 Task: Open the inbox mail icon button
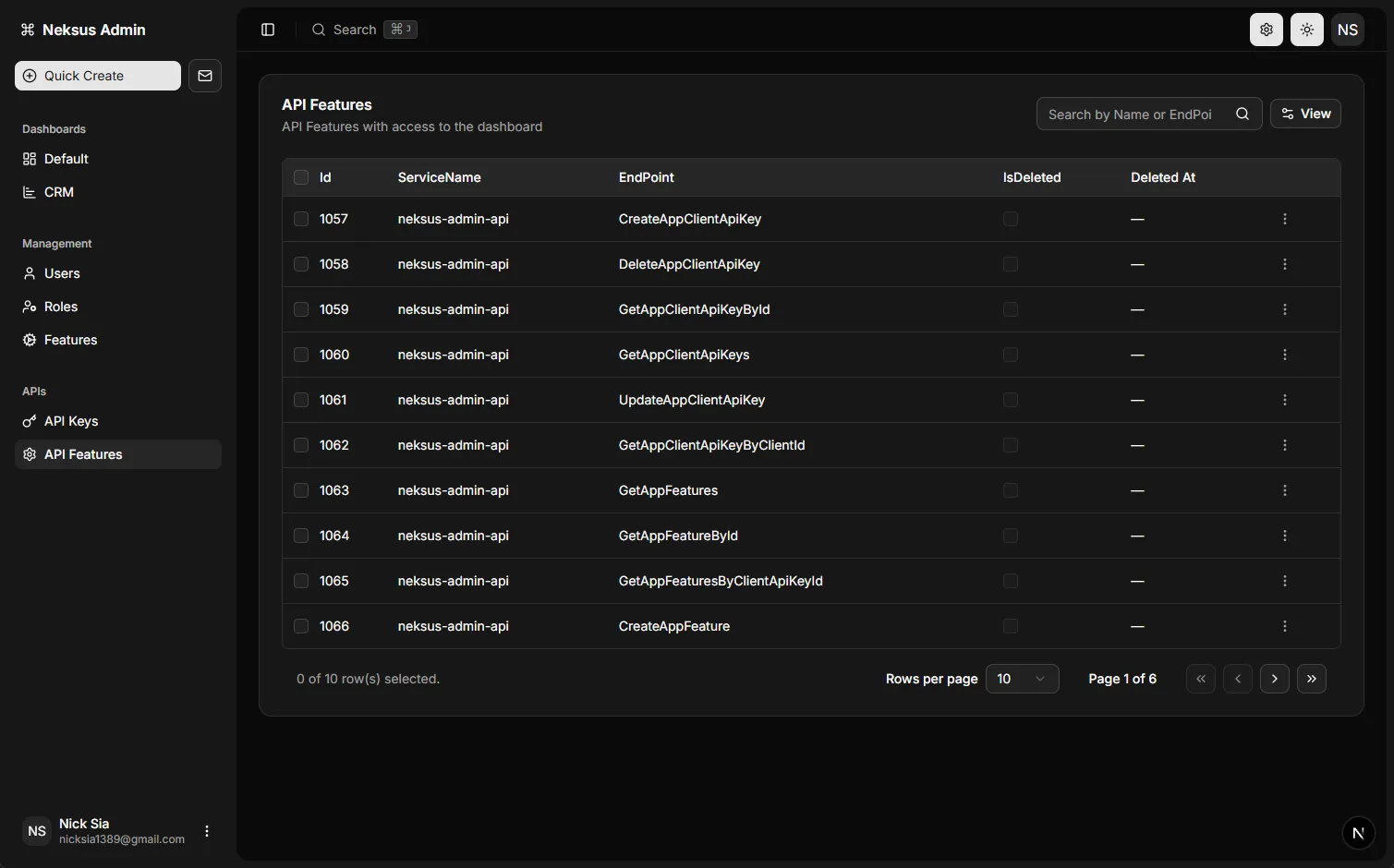point(205,76)
